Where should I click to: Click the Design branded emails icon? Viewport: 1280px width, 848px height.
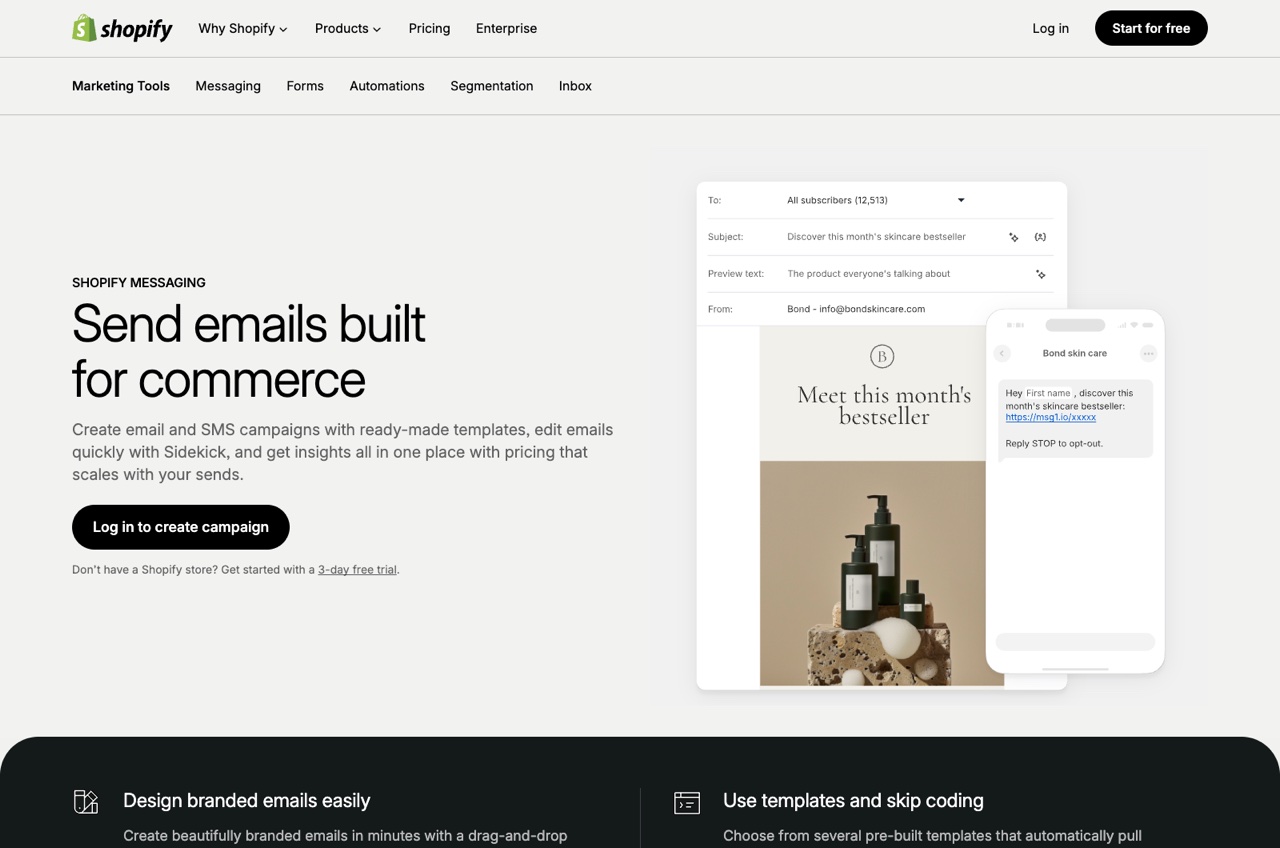tap(86, 802)
